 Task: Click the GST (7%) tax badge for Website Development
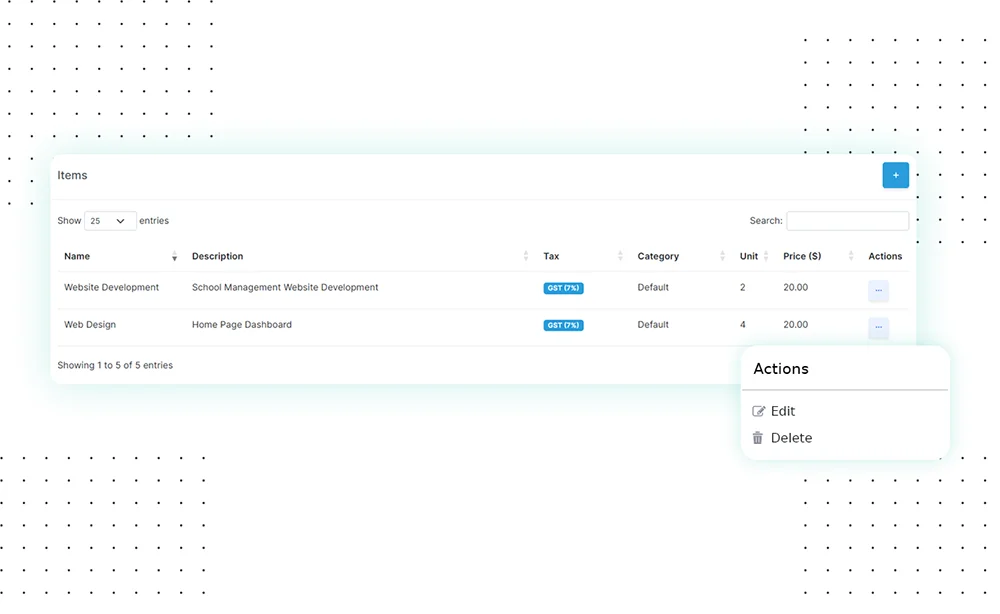click(x=563, y=287)
